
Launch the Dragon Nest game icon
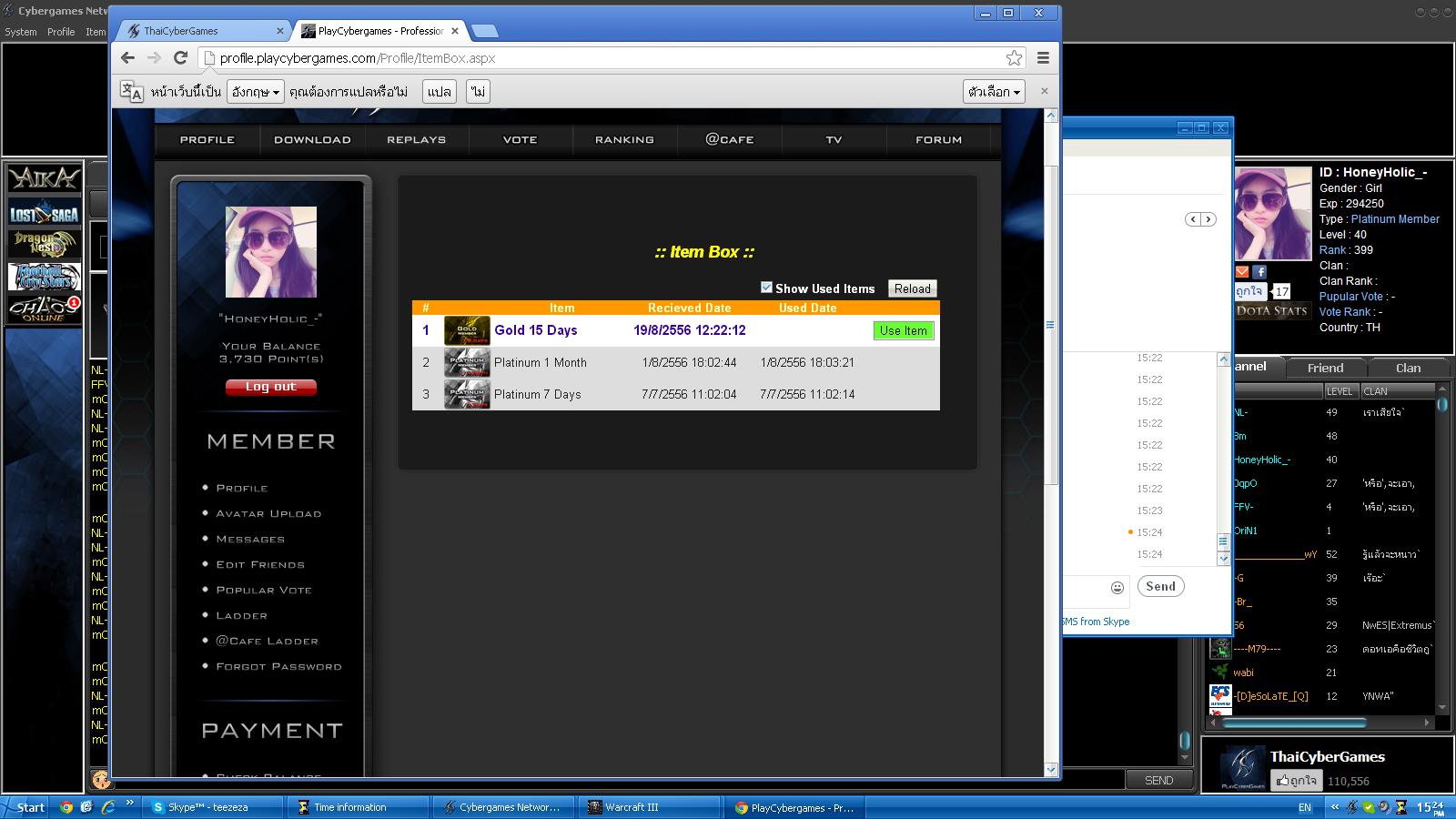45,244
